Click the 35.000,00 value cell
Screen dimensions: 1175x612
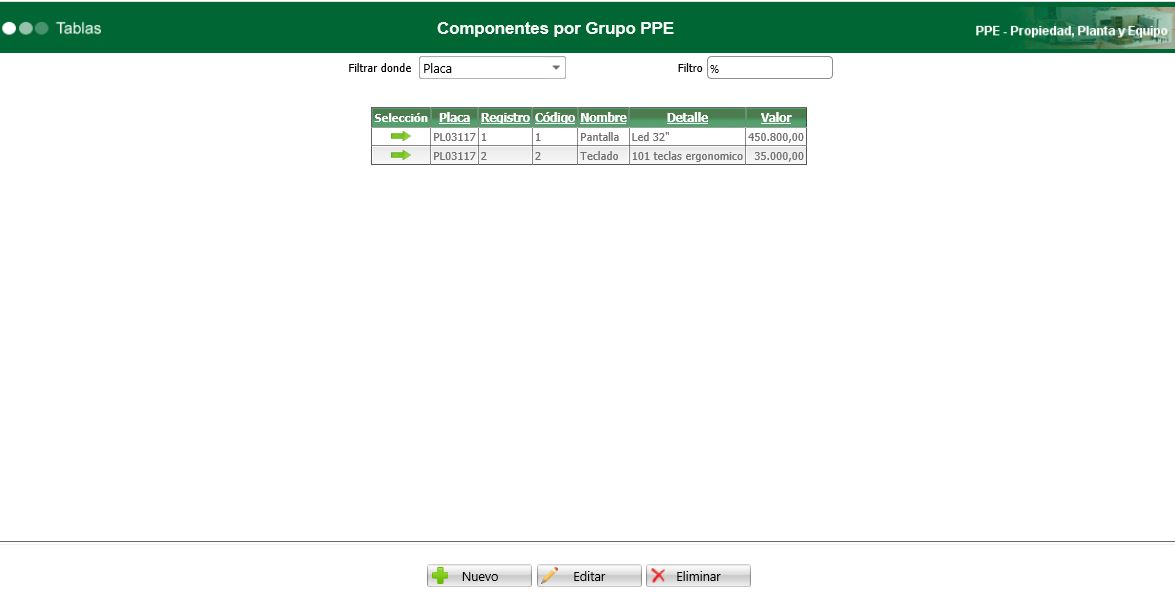click(x=776, y=156)
